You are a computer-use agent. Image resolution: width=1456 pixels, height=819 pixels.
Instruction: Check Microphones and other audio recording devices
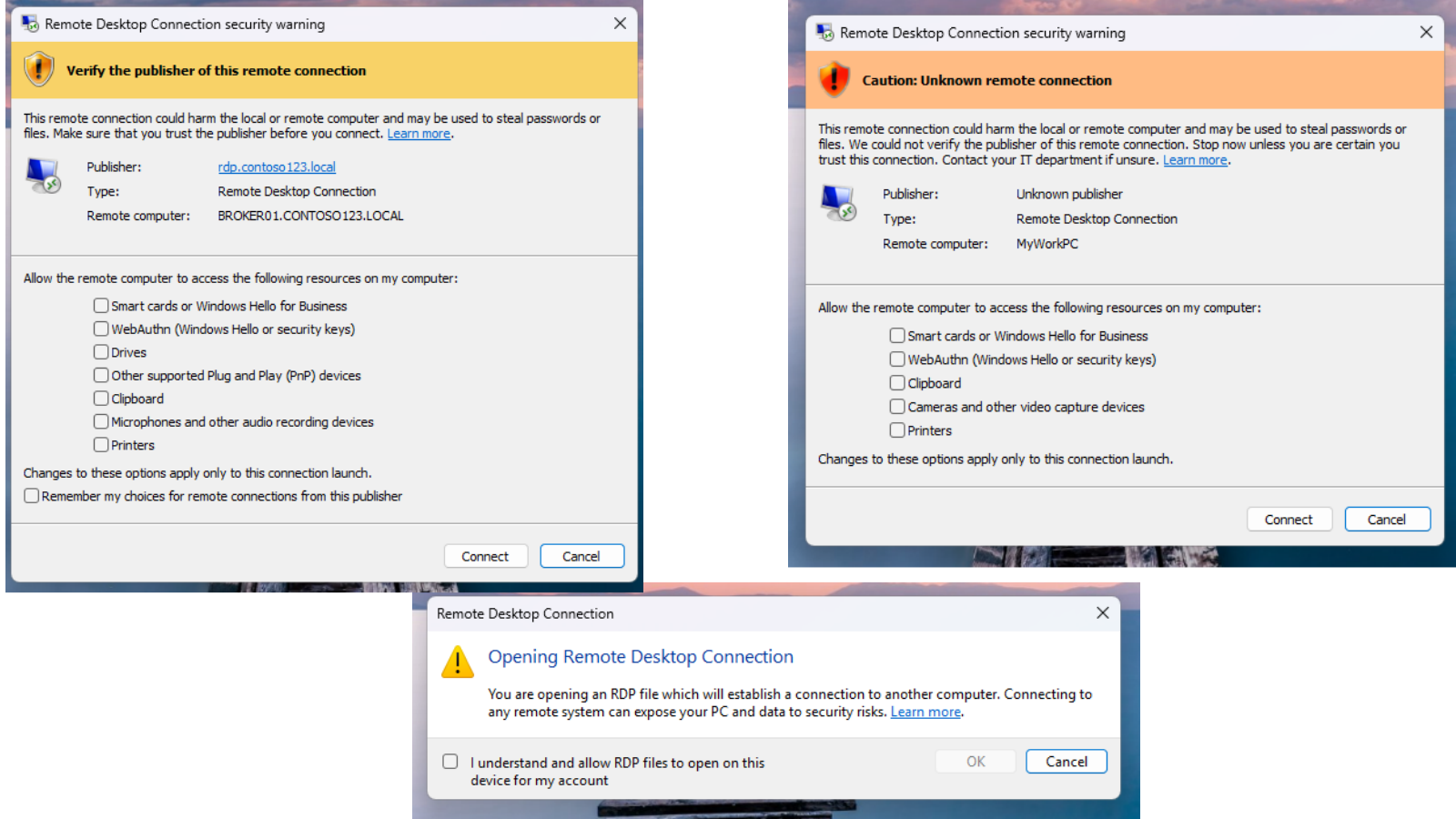click(101, 421)
